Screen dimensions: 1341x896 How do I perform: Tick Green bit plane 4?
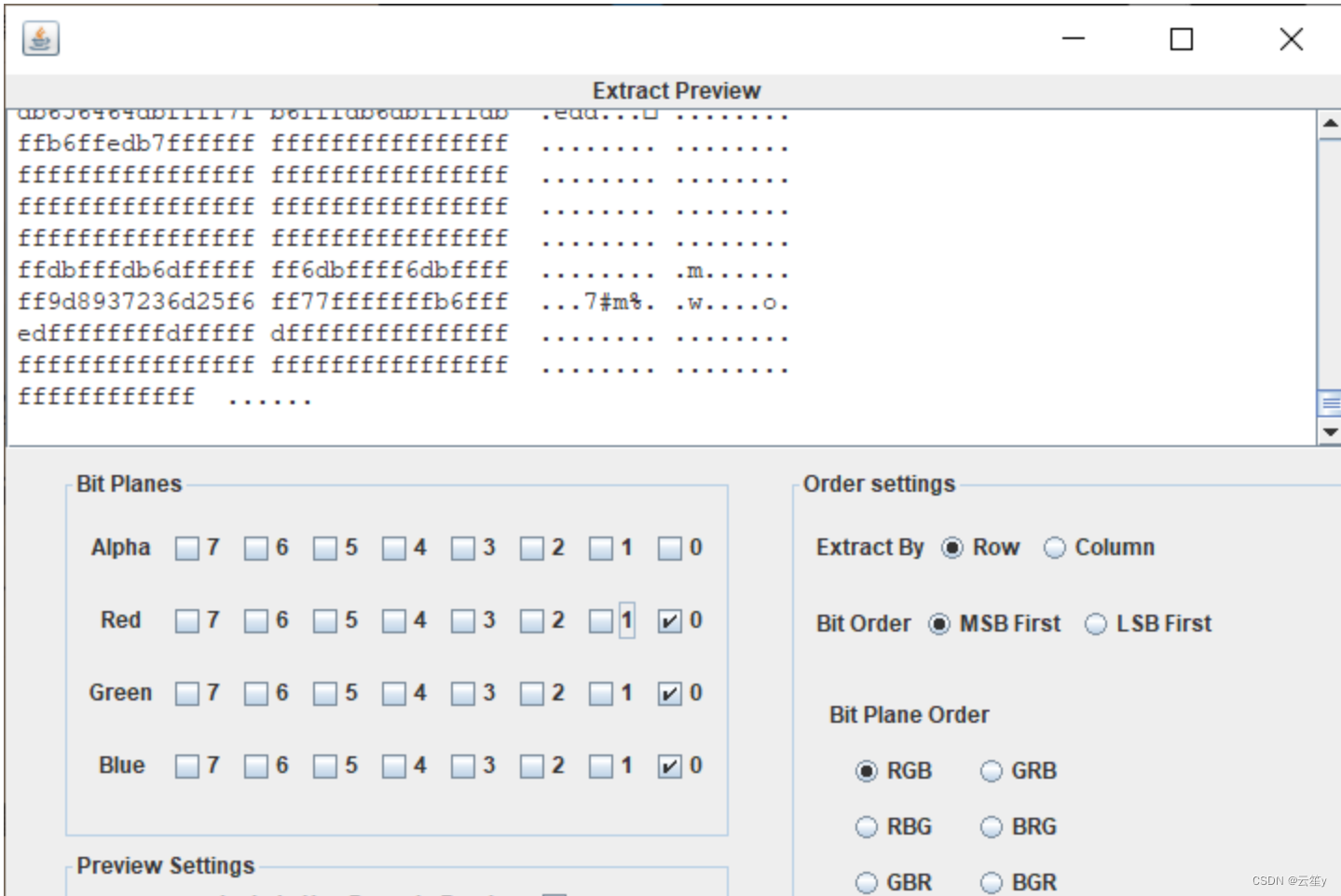pos(394,694)
